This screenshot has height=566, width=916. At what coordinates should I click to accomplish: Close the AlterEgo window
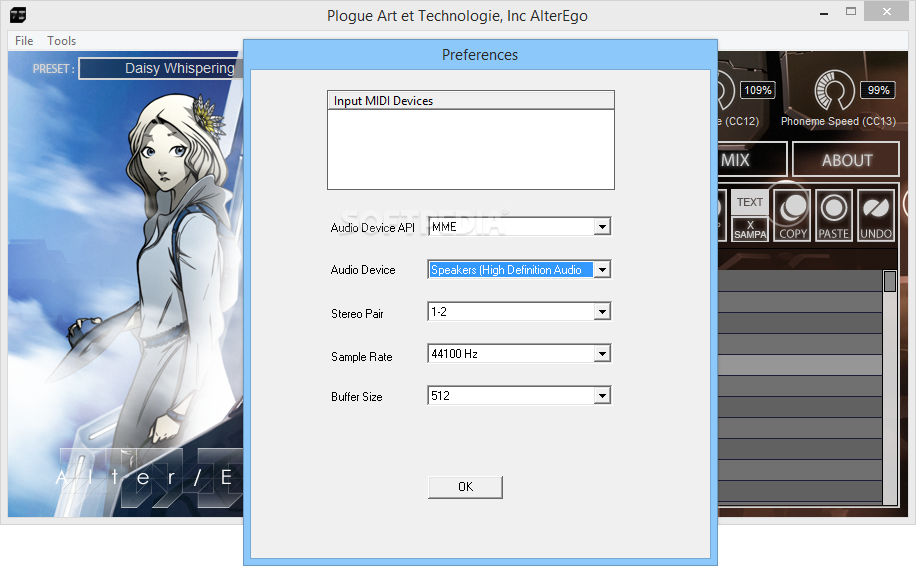[887, 12]
